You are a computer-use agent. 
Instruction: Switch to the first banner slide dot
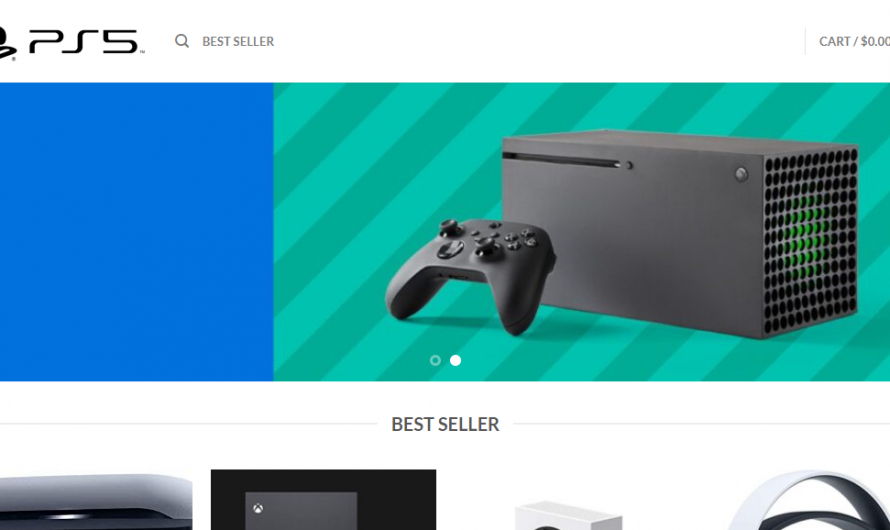(x=435, y=360)
